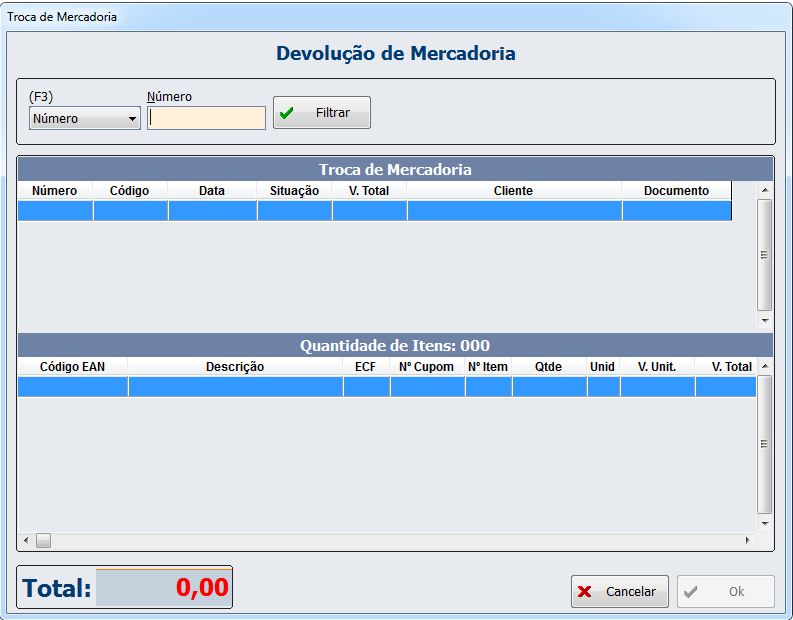
Task: Click the V. Total header in top table
Action: [x=369, y=191]
